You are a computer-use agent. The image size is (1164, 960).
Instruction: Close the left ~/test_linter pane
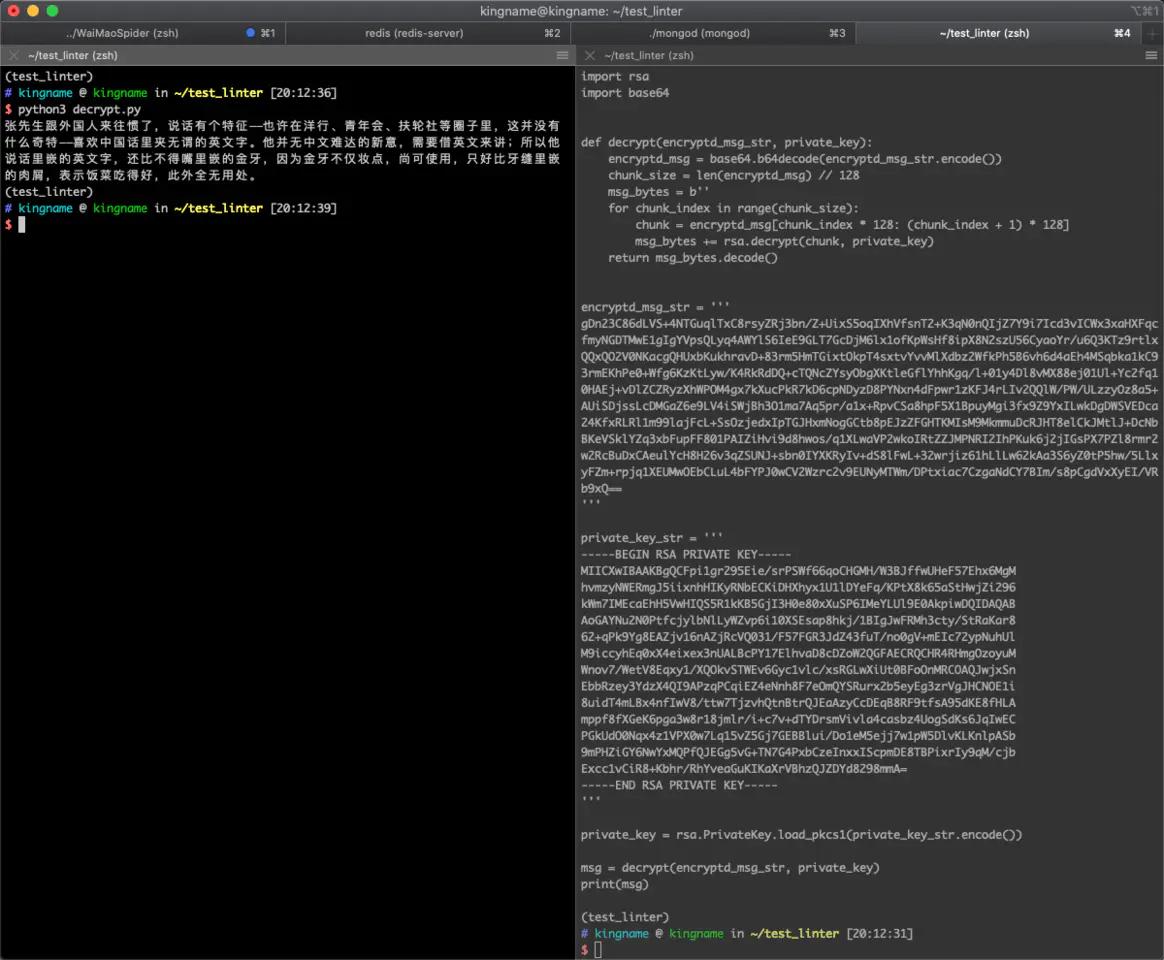14,56
